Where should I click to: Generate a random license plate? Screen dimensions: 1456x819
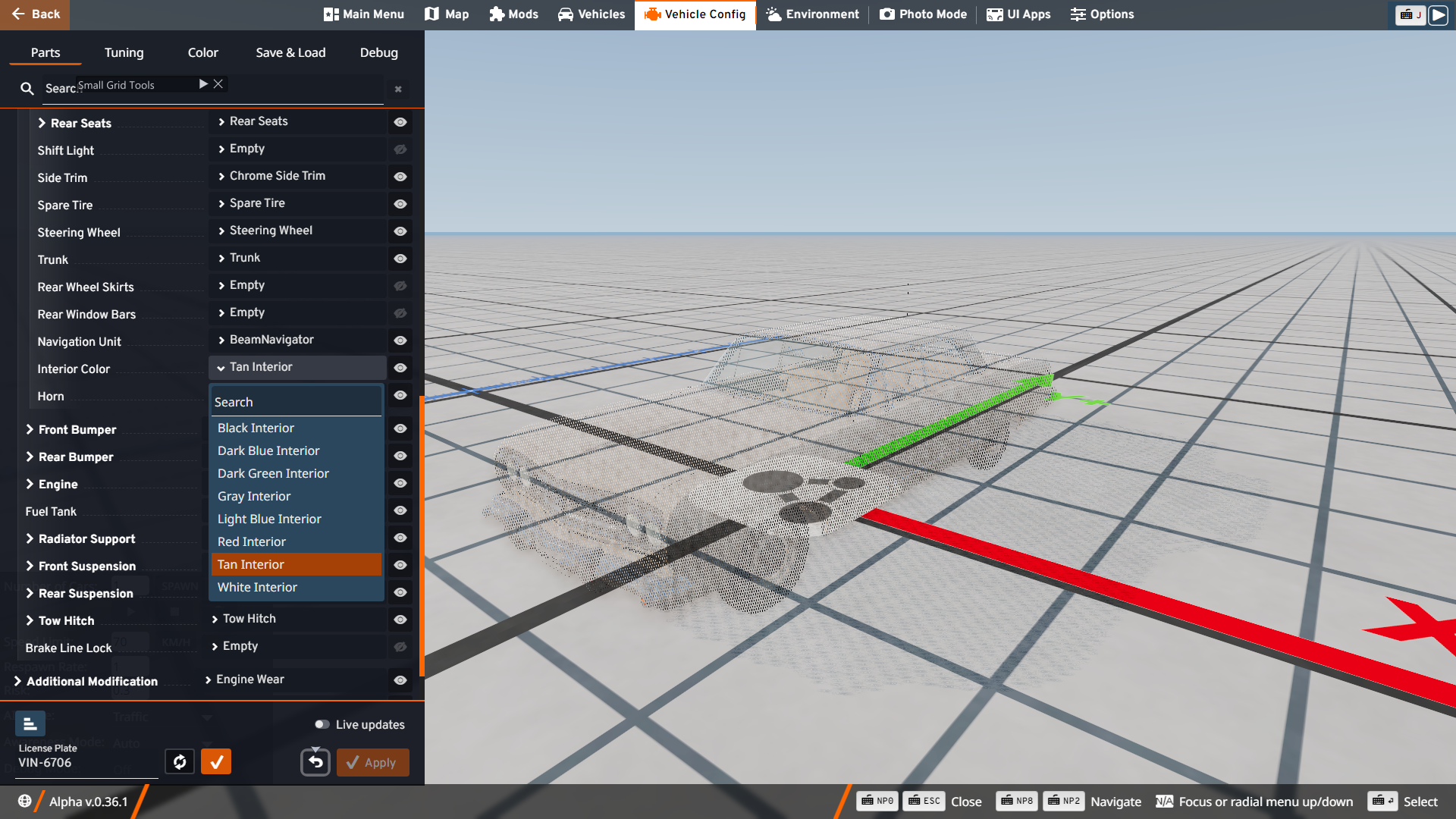[x=180, y=761]
